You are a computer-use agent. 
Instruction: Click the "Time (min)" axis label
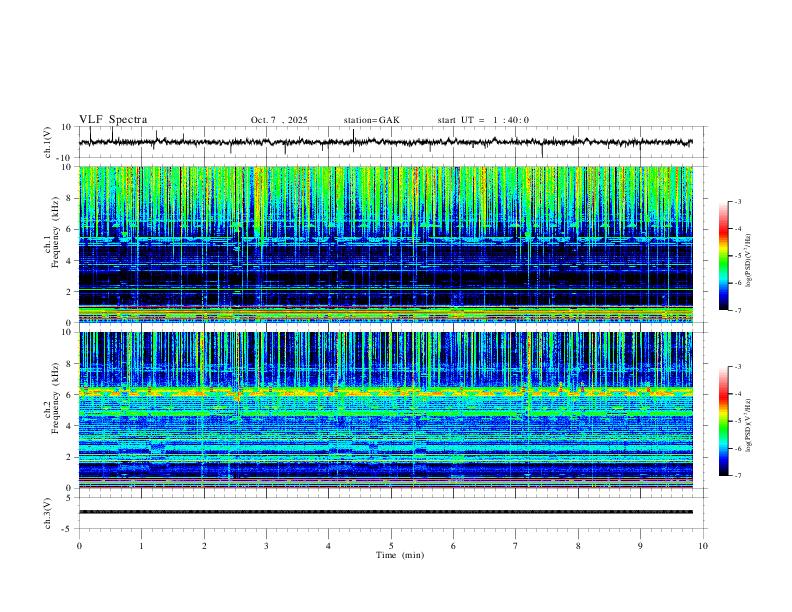point(400,555)
